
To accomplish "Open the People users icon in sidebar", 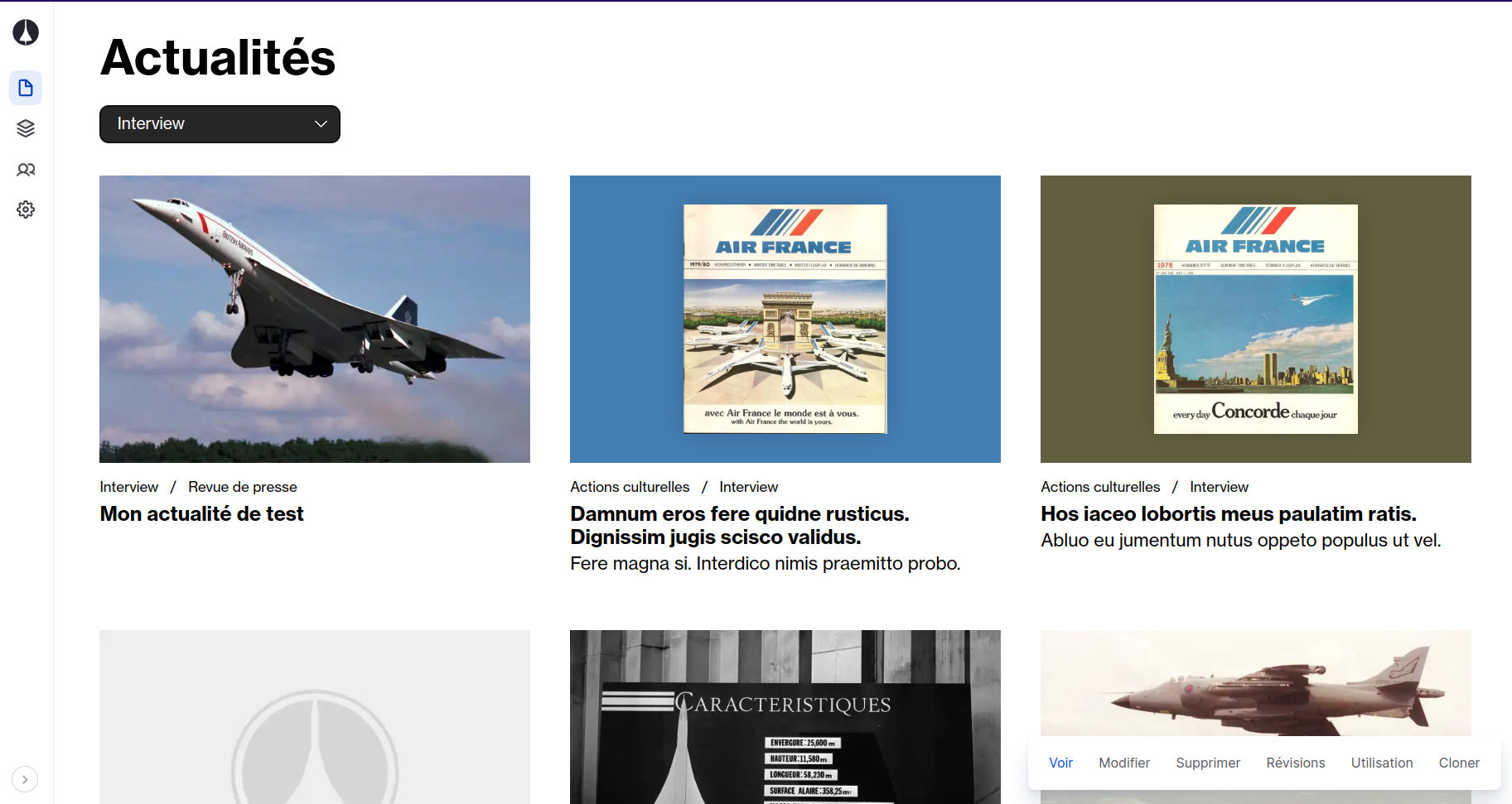I will 26,170.
